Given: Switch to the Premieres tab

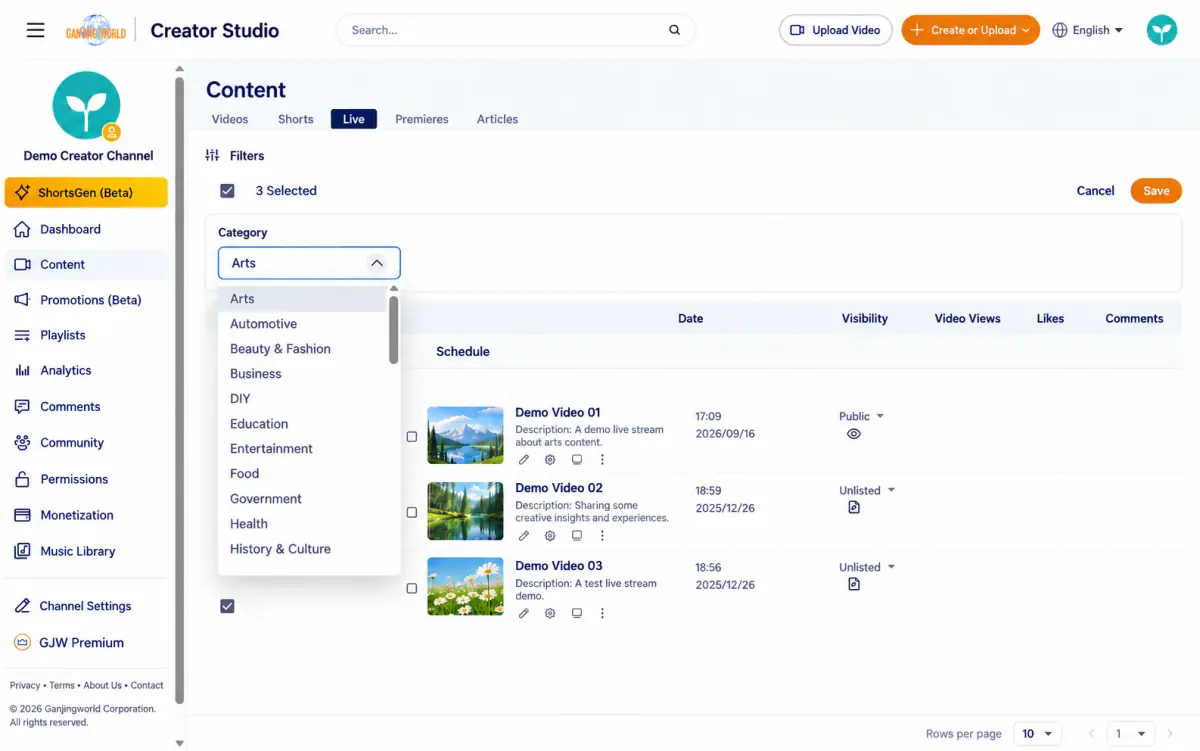Looking at the screenshot, I should pos(422,119).
